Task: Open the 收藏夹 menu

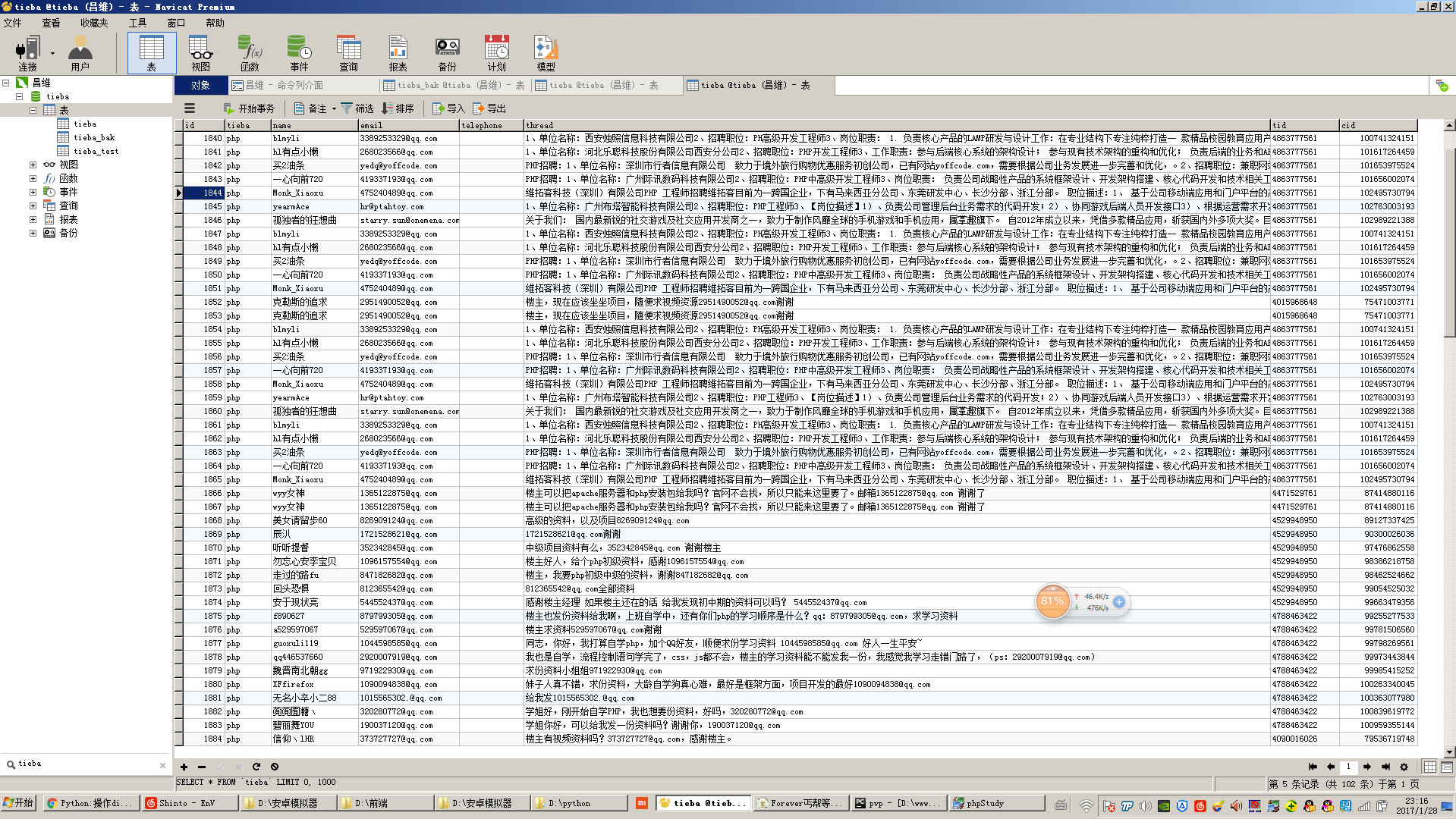Action: (x=94, y=23)
